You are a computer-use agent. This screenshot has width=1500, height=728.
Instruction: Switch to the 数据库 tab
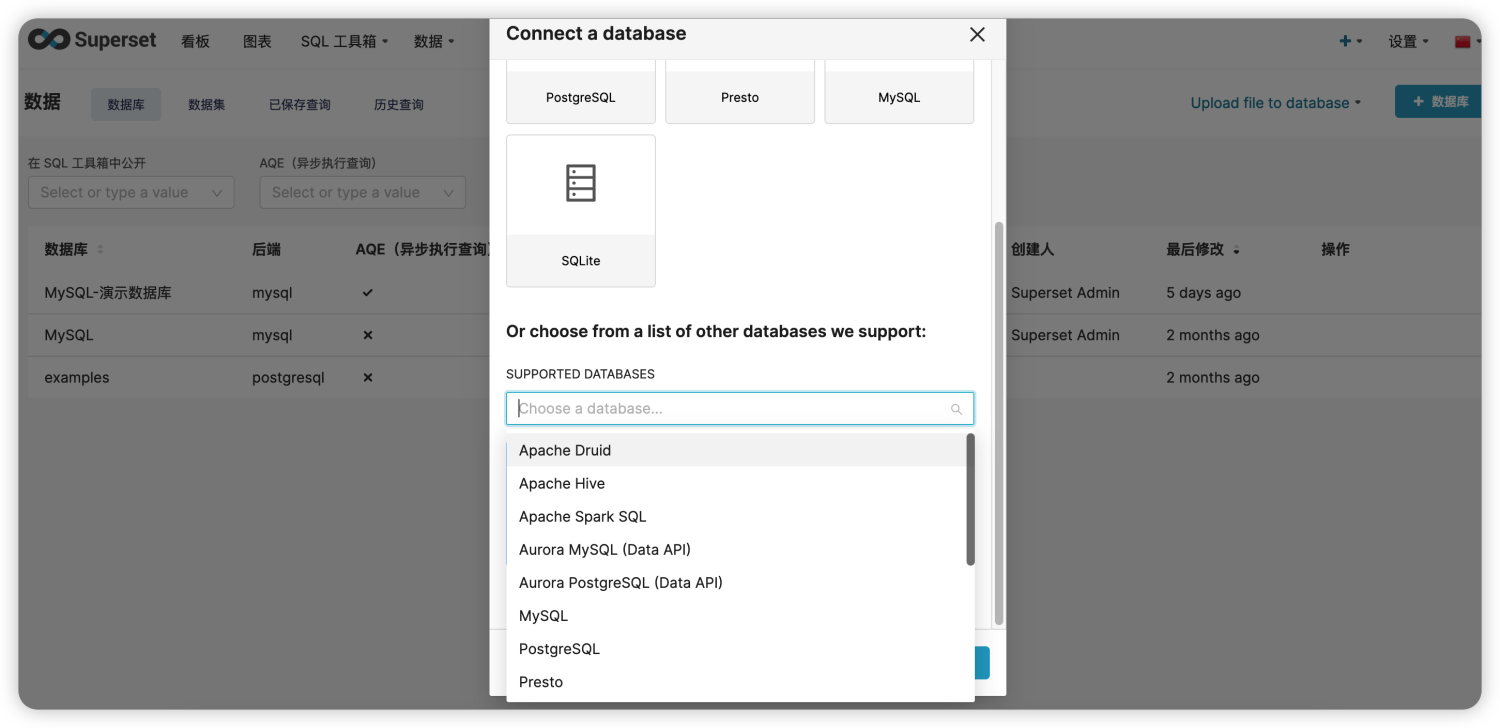pyautogui.click(x=126, y=104)
